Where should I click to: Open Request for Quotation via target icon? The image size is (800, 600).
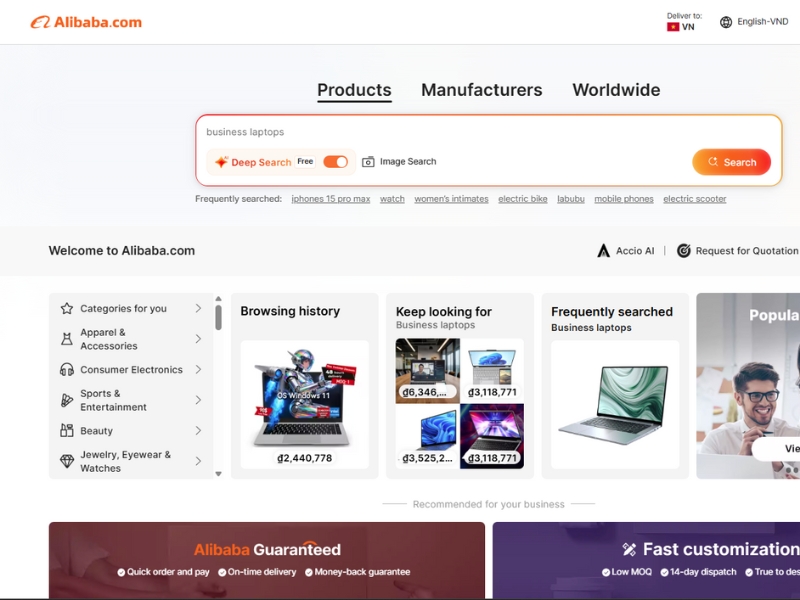coord(686,250)
